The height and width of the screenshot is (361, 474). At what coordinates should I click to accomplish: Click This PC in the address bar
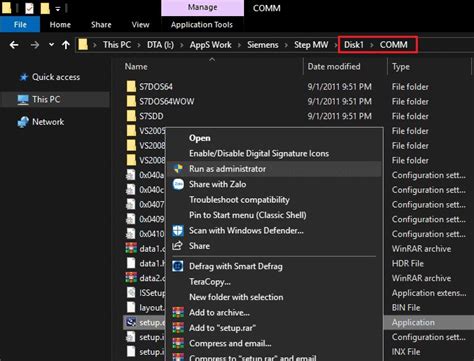[117, 45]
